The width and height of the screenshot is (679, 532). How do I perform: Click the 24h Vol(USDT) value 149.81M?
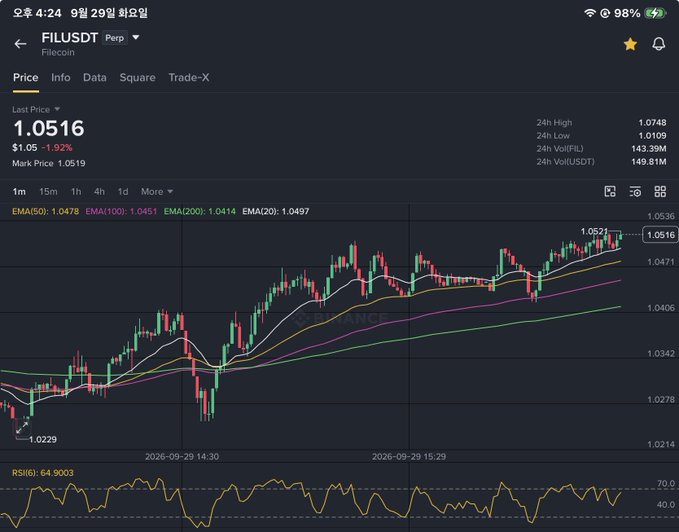[x=649, y=161]
